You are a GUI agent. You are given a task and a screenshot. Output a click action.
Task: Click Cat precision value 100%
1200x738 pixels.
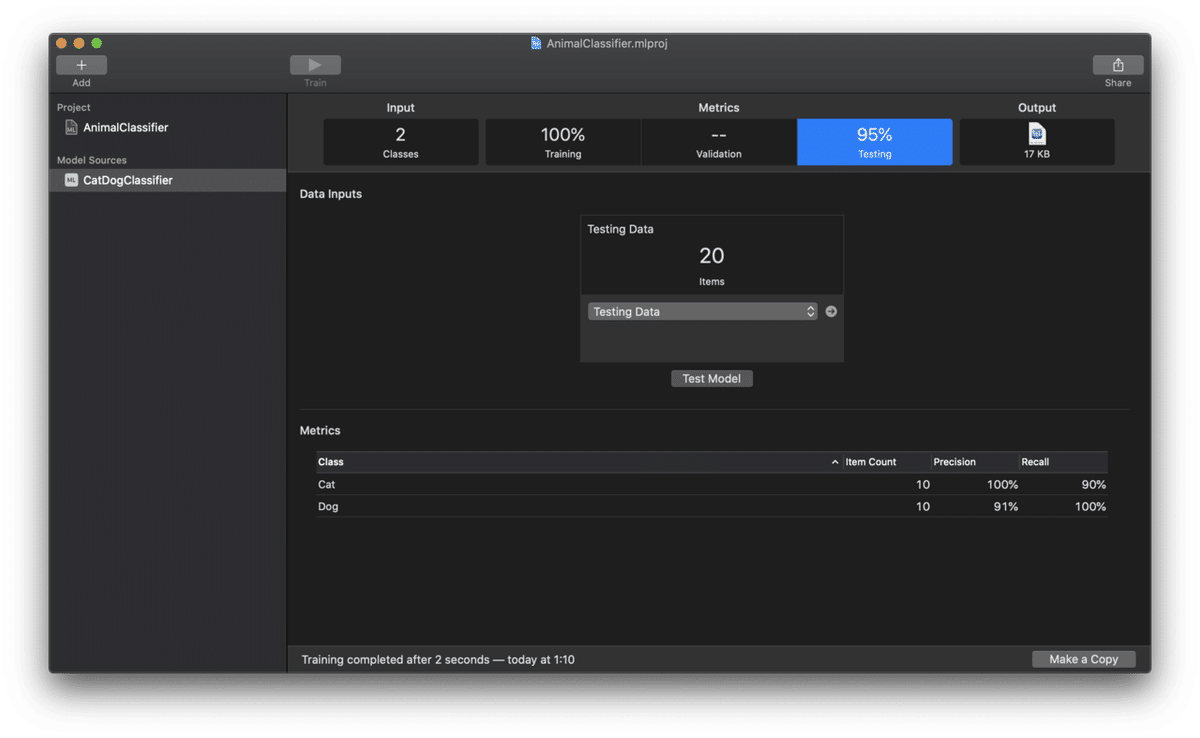pyautogui.click(x=1002, y=484)
